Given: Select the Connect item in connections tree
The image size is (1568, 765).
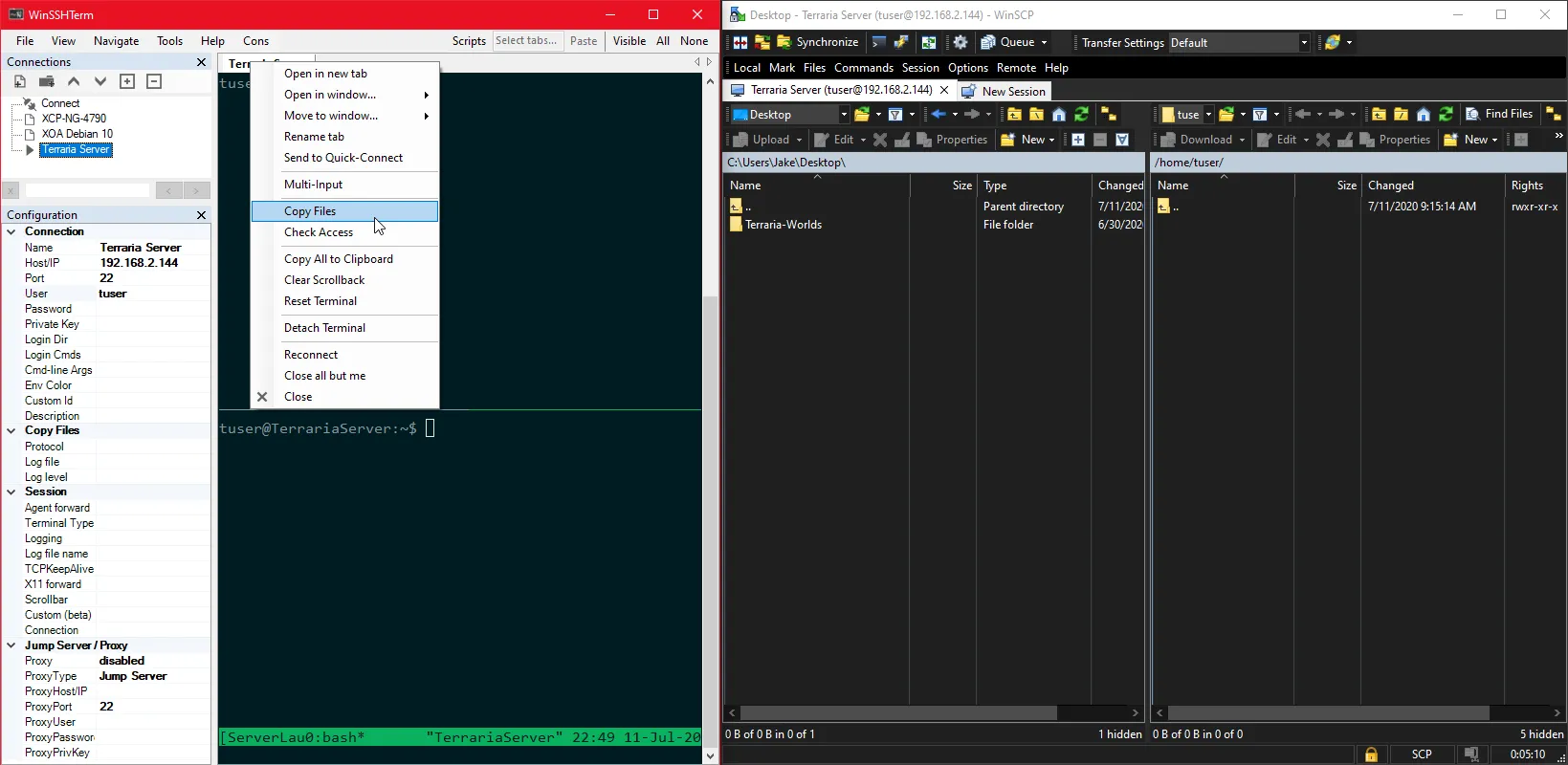Looking at the screenshot, I should coord(59,103).
